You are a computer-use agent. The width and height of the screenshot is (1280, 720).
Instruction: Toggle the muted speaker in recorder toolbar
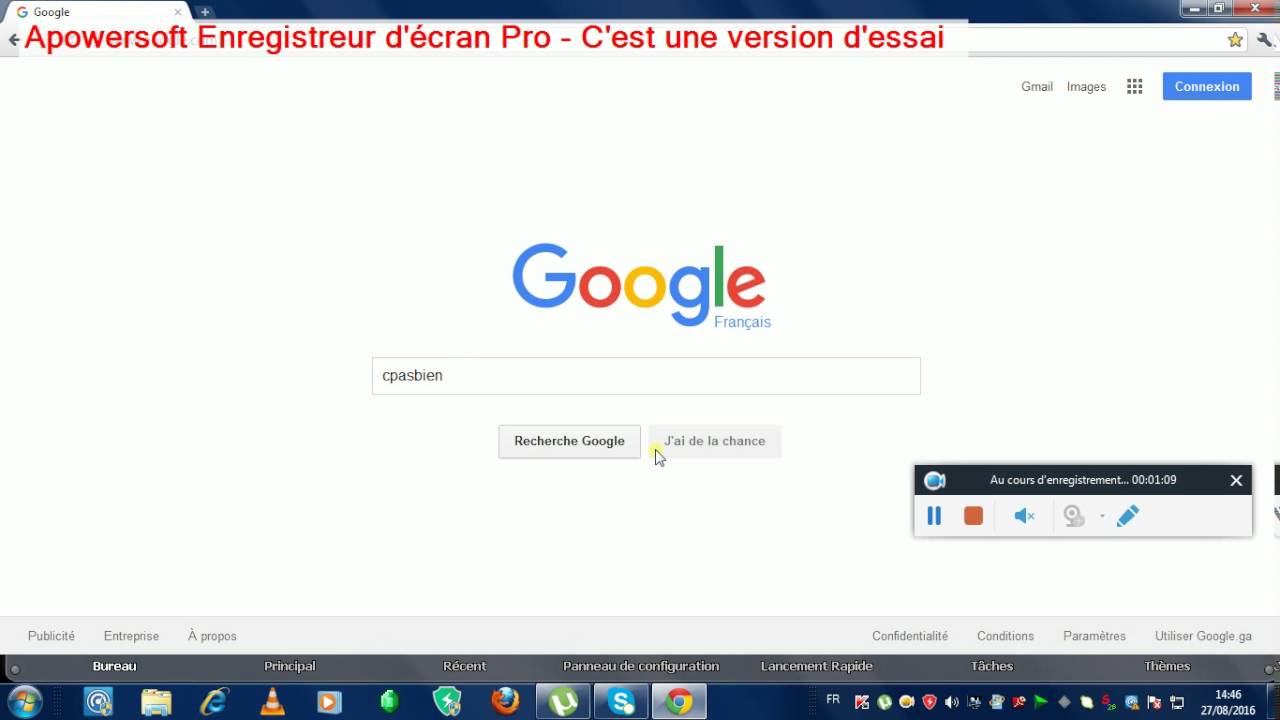point(1024,516)
